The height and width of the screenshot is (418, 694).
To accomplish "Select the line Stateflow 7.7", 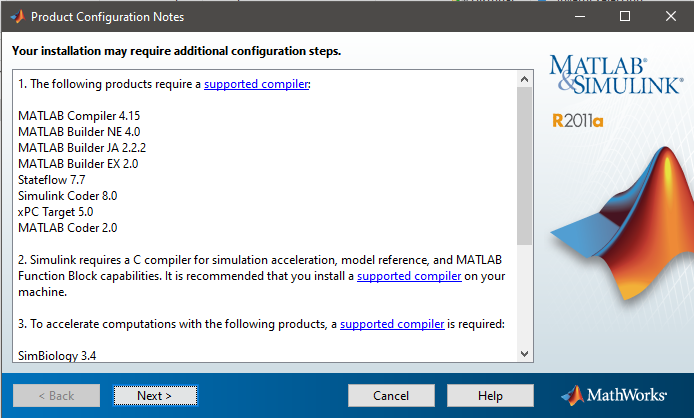I will (51, 180).
